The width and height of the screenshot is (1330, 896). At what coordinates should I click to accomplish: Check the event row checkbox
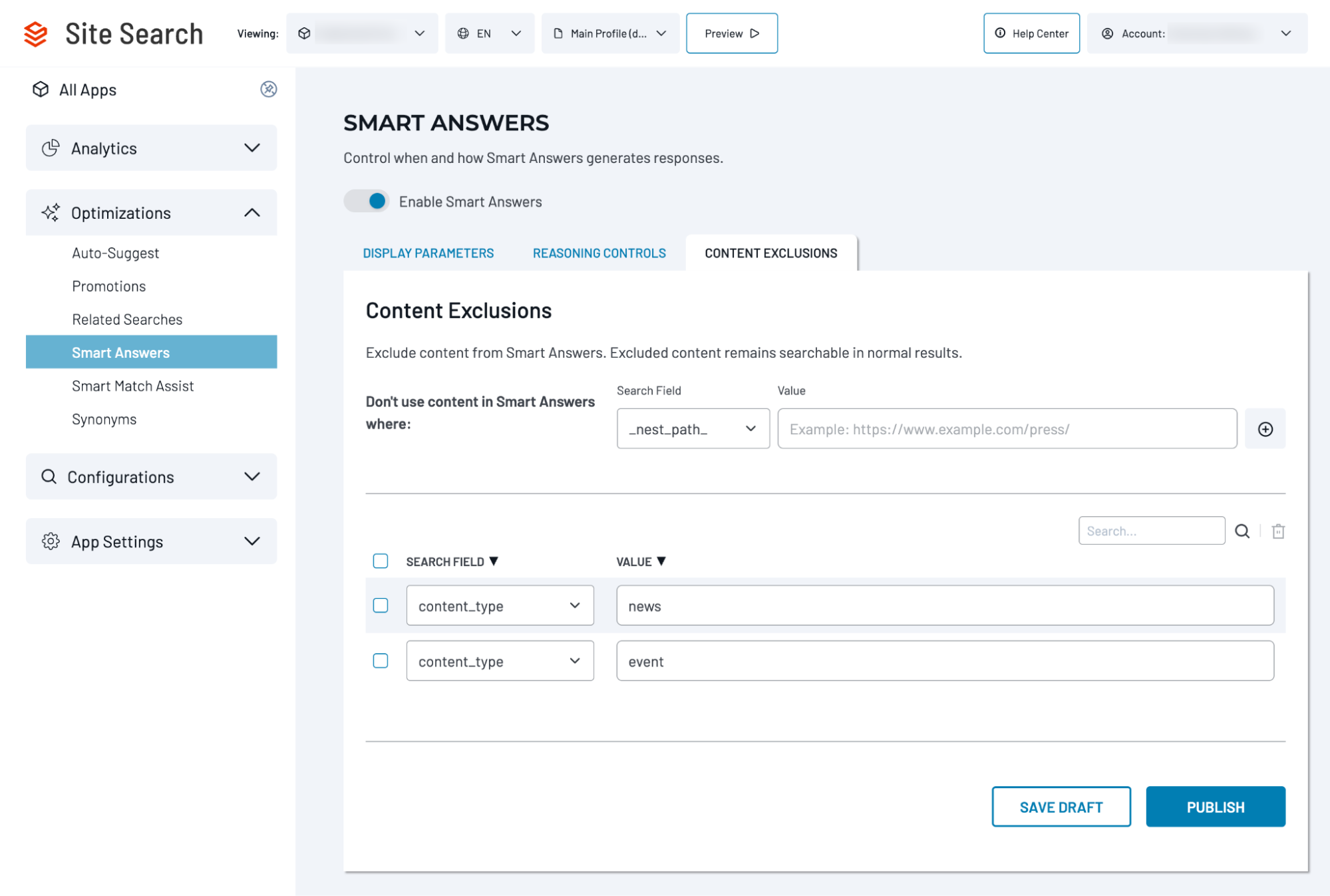click(x=381, y=661)
